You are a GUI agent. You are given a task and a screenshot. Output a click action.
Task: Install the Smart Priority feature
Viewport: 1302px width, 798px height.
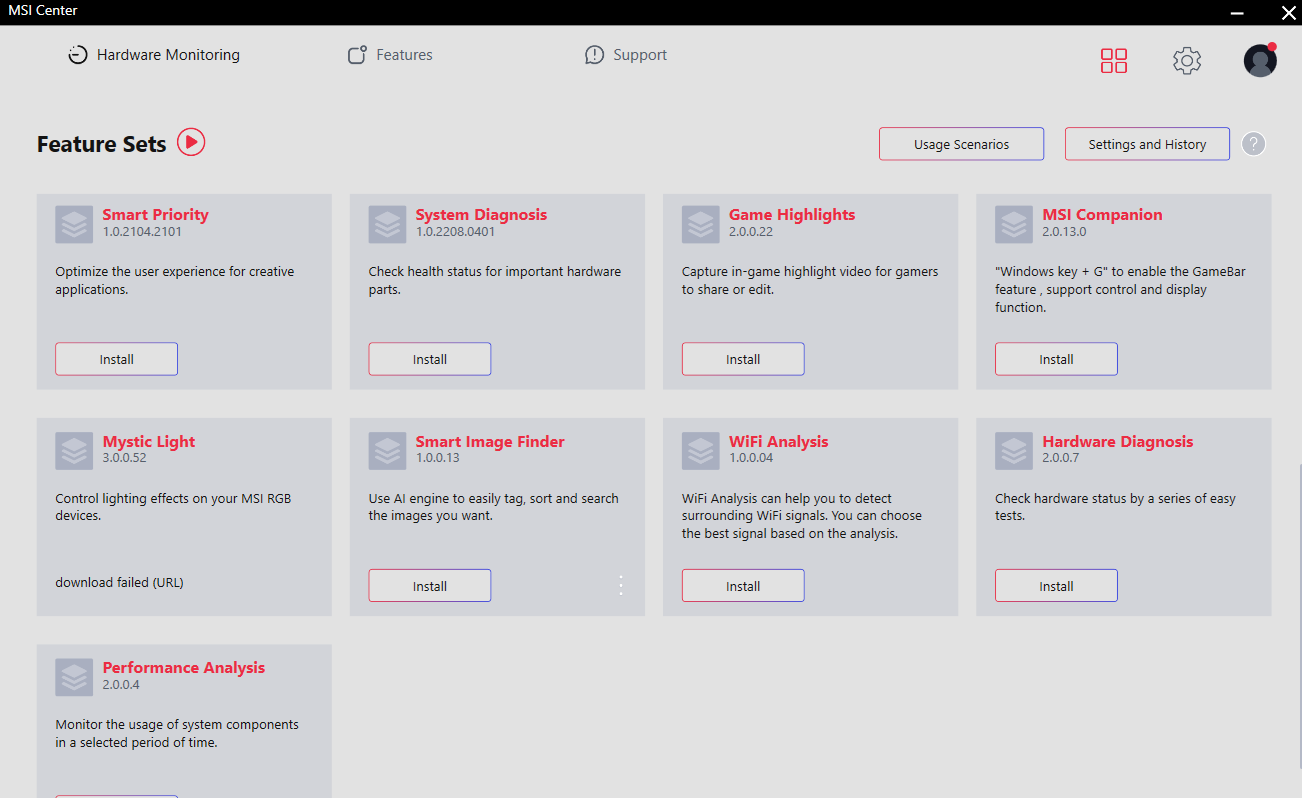(116, 359)
